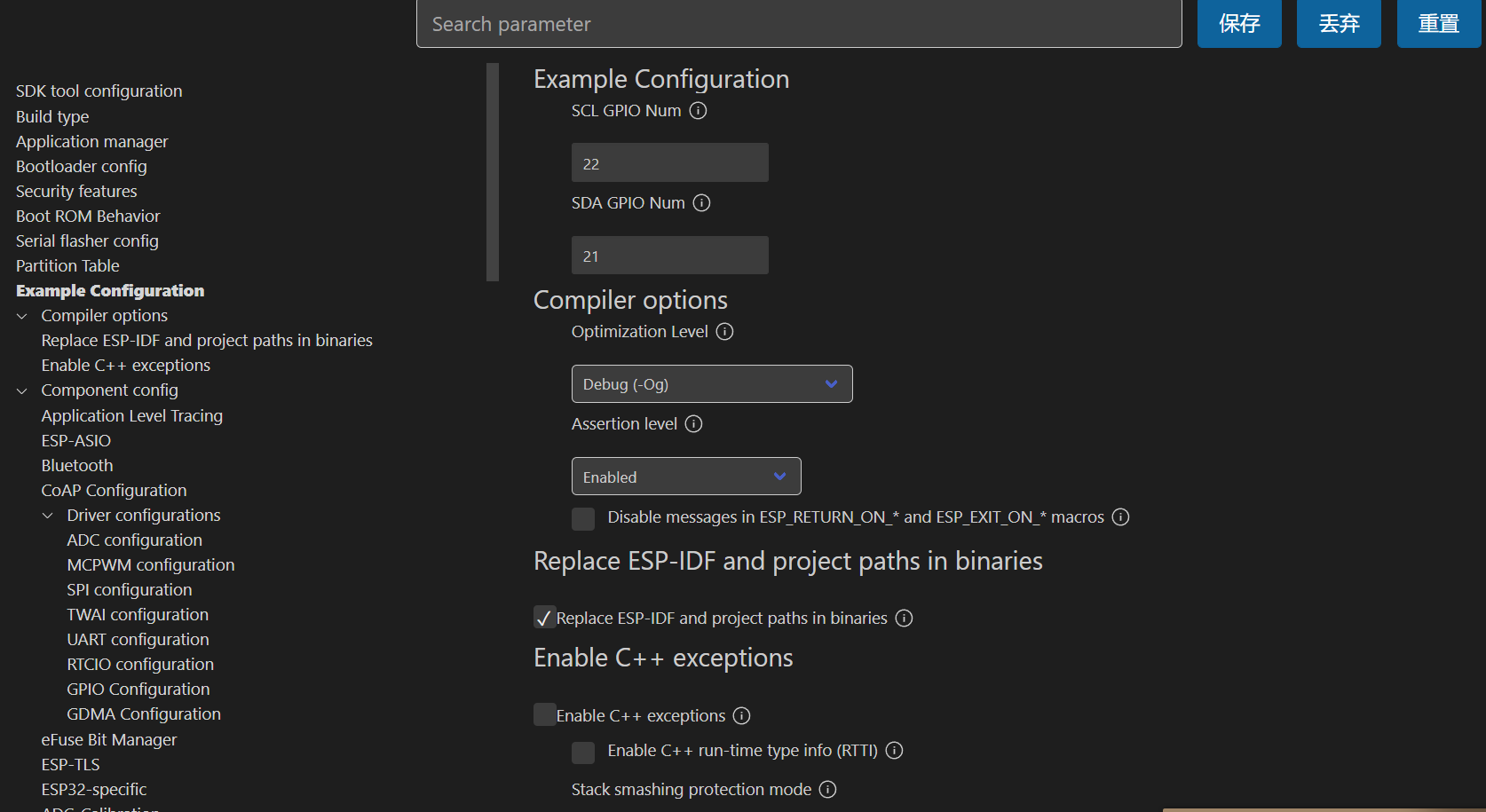This screenshot has width=1486, height=812.
Task: Show info for Assertion level
Action: pyautogui.click(x=694, y=424)
